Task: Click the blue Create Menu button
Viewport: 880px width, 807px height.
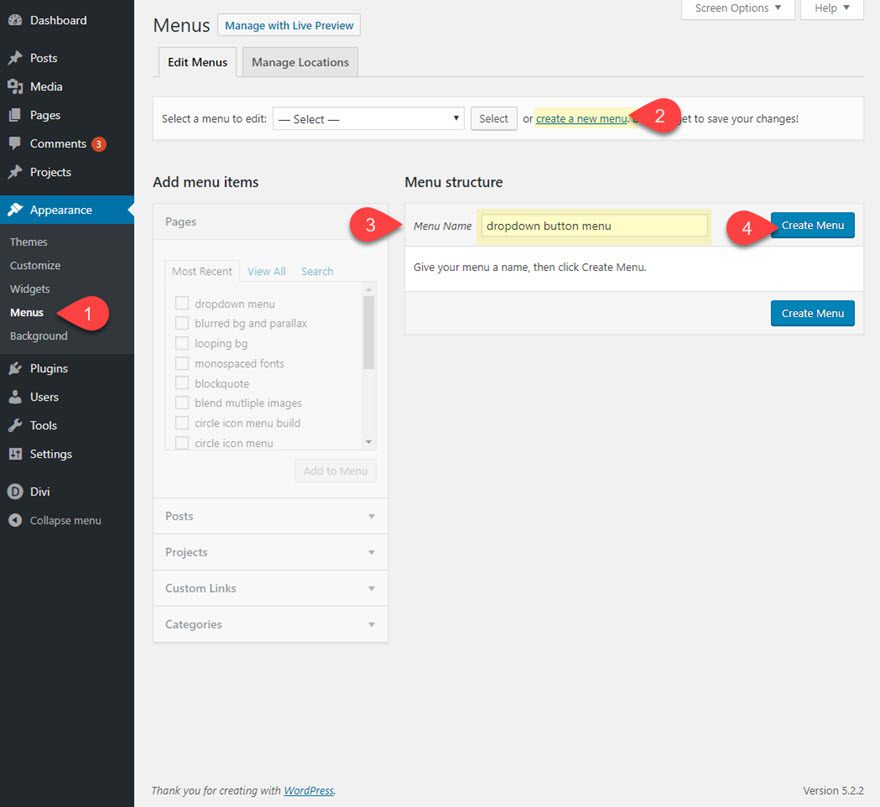Action: coord(812,225)
